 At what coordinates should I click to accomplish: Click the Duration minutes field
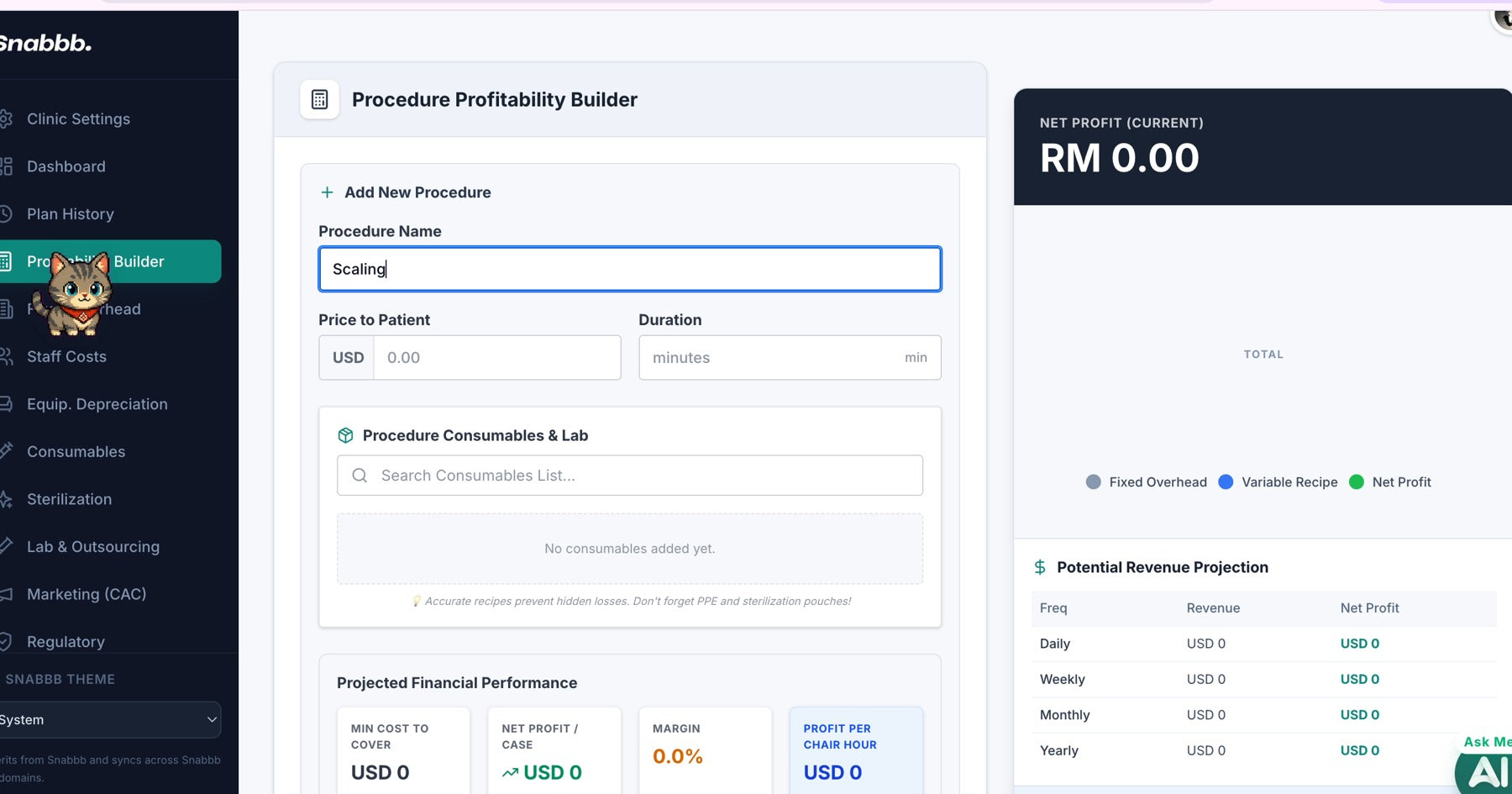(x=790, y=358)
